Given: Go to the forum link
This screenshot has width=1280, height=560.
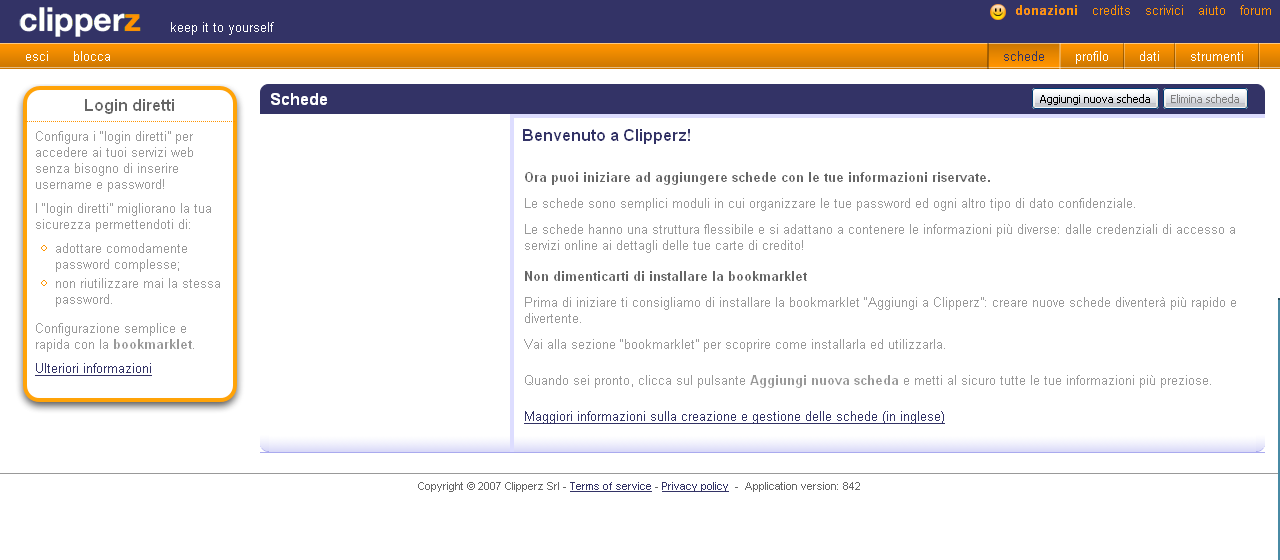Looking at the screenshot, I should click(1255, 11).
